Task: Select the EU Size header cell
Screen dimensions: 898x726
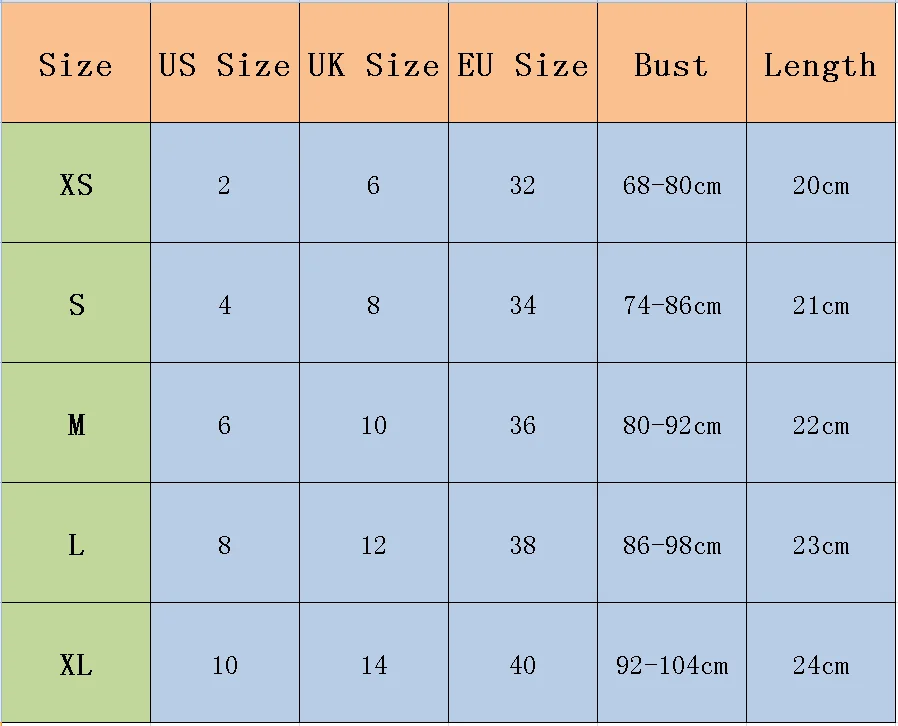Action: click(x=523, y=62)
